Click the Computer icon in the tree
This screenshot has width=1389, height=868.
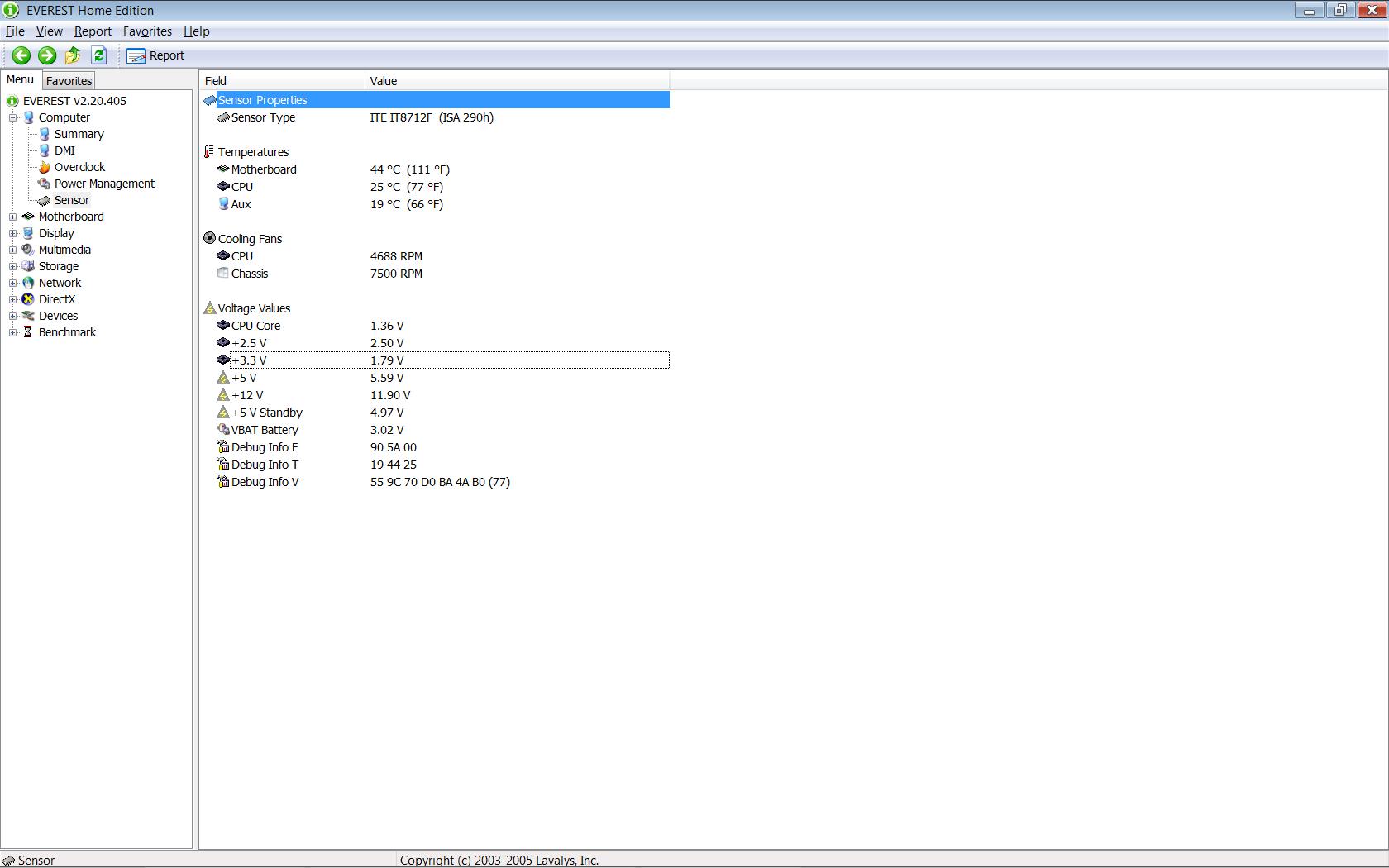(28, 117)
